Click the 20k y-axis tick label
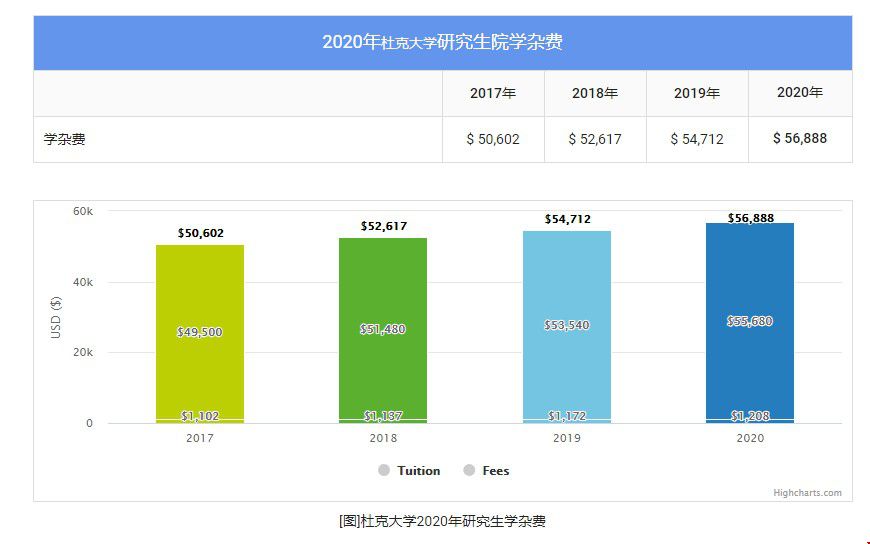 tap(83, 352)
